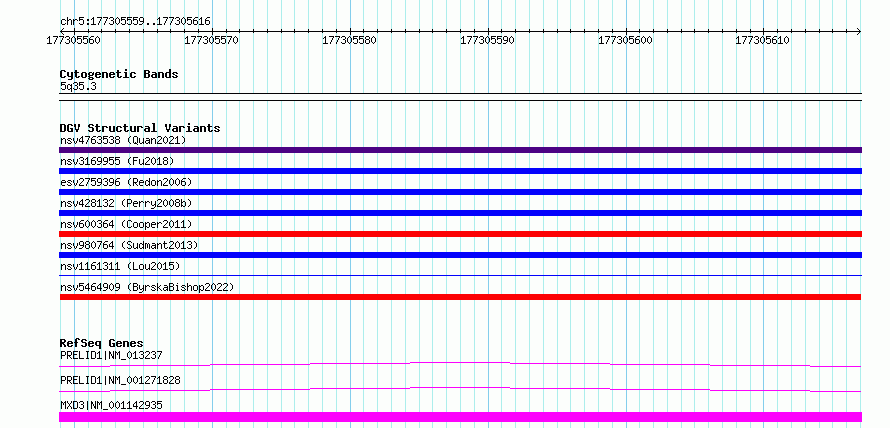
Task: Select the blue bar under esv2759396 (Redon2006)
Action: pos(460,192)
